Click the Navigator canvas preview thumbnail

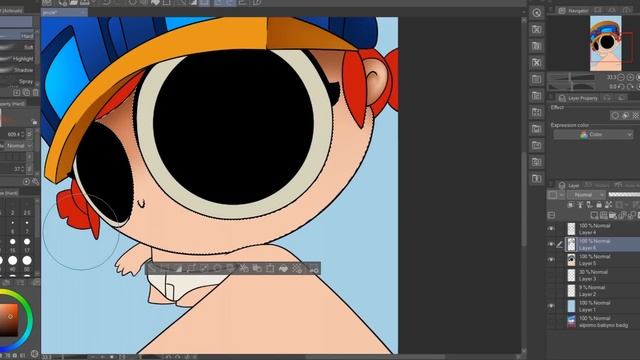click(x=606, y=43)
